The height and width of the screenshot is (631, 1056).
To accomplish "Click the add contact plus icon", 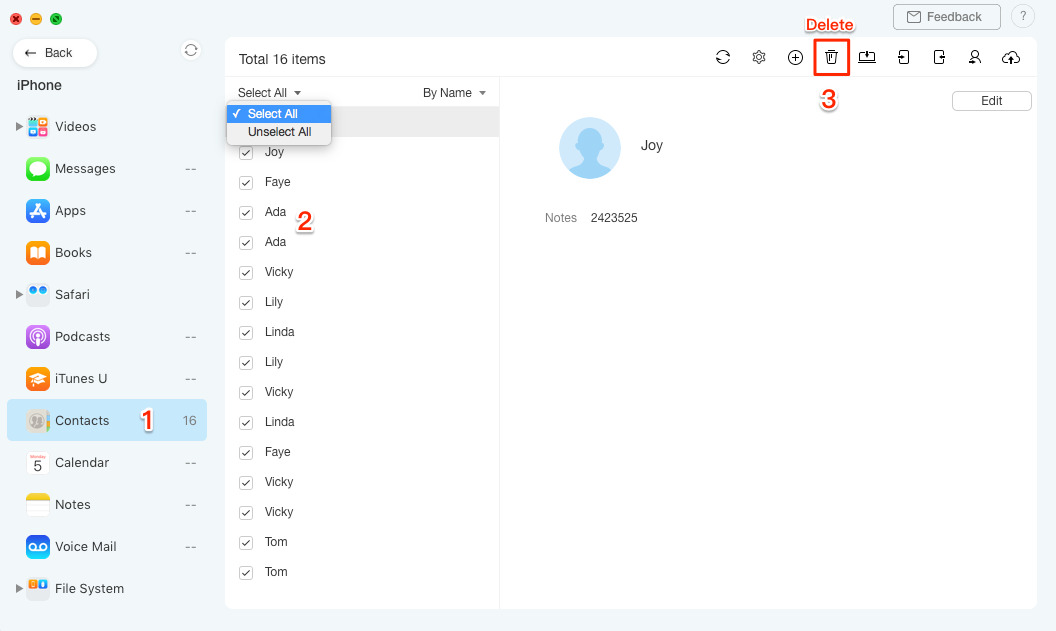I will click(795, 57).
